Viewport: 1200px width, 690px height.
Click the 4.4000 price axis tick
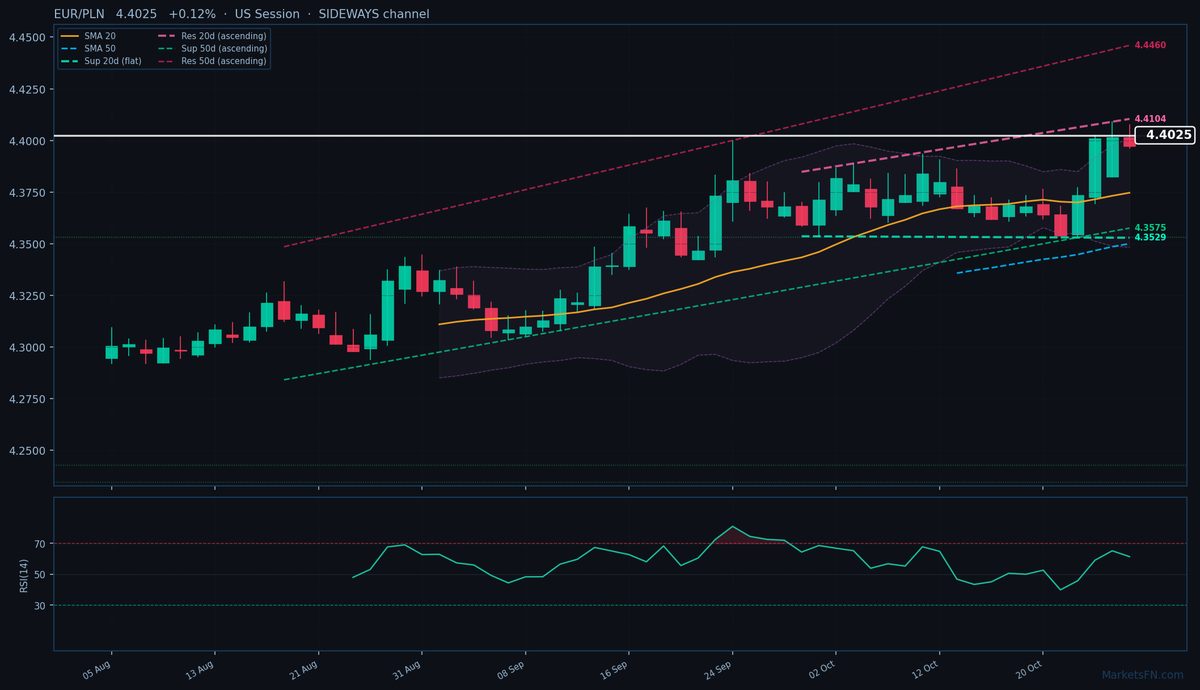(26, 141)
